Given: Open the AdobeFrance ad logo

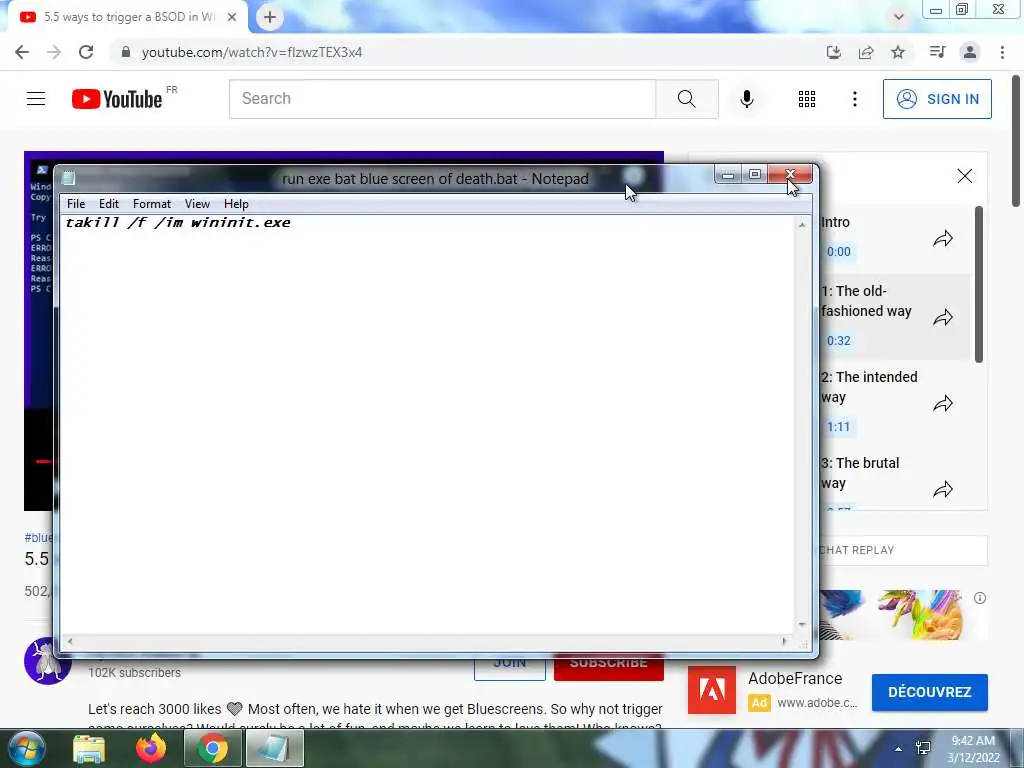Looking at the screenshot, I should pos(712,690).
